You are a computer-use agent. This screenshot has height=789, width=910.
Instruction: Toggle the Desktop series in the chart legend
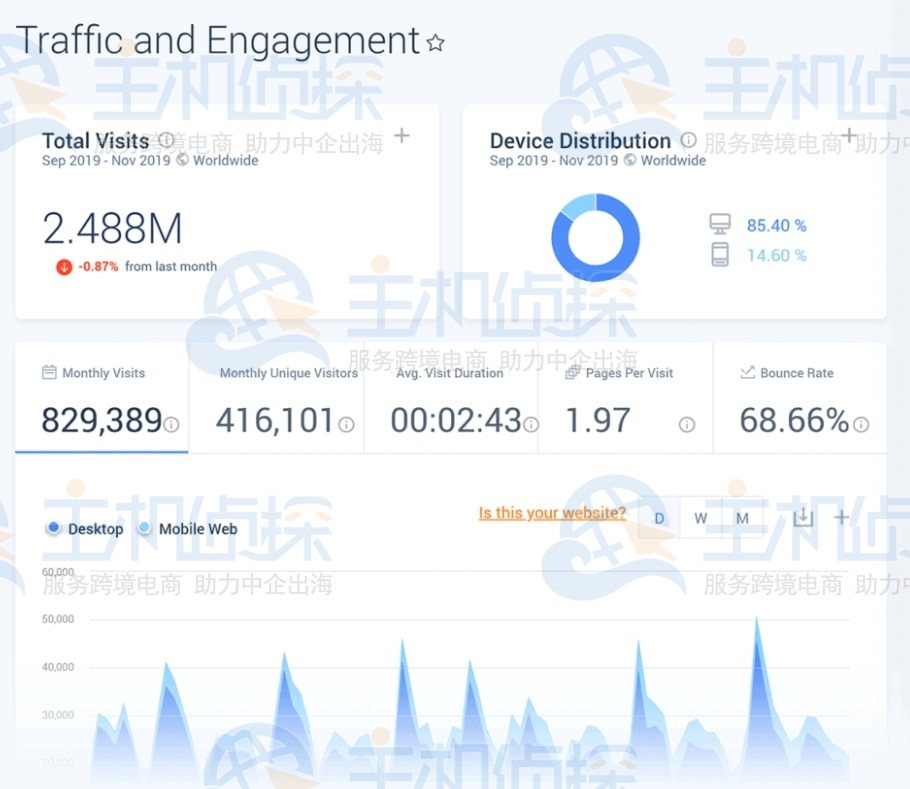(84, 529)
